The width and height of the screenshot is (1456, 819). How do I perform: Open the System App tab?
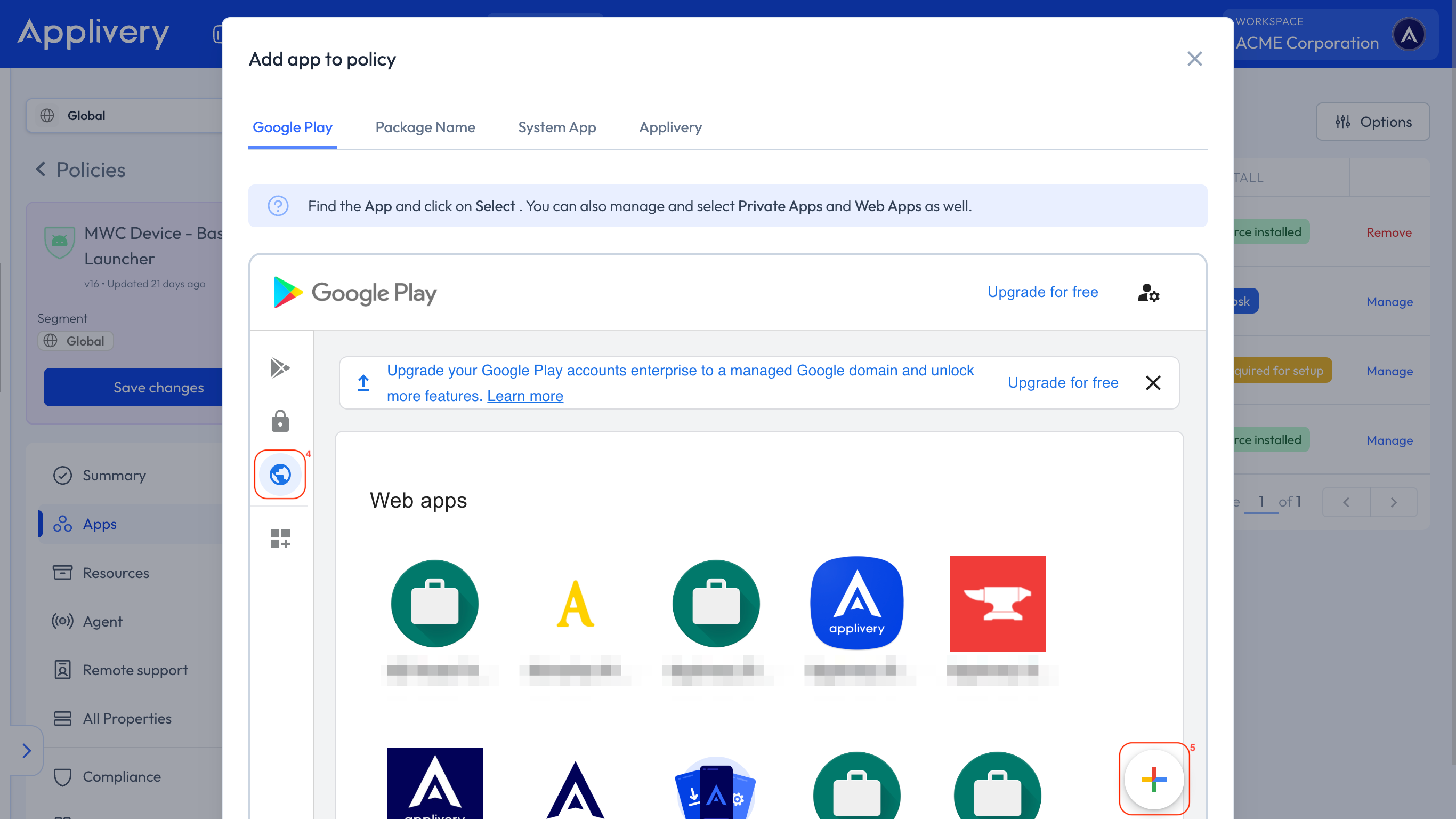[x=557, y=127]
